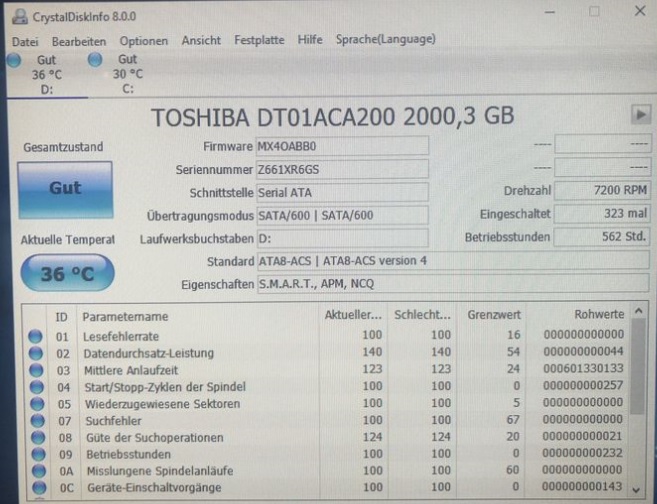Click status orb for Start/Stopp-Zyklen row

36,387
